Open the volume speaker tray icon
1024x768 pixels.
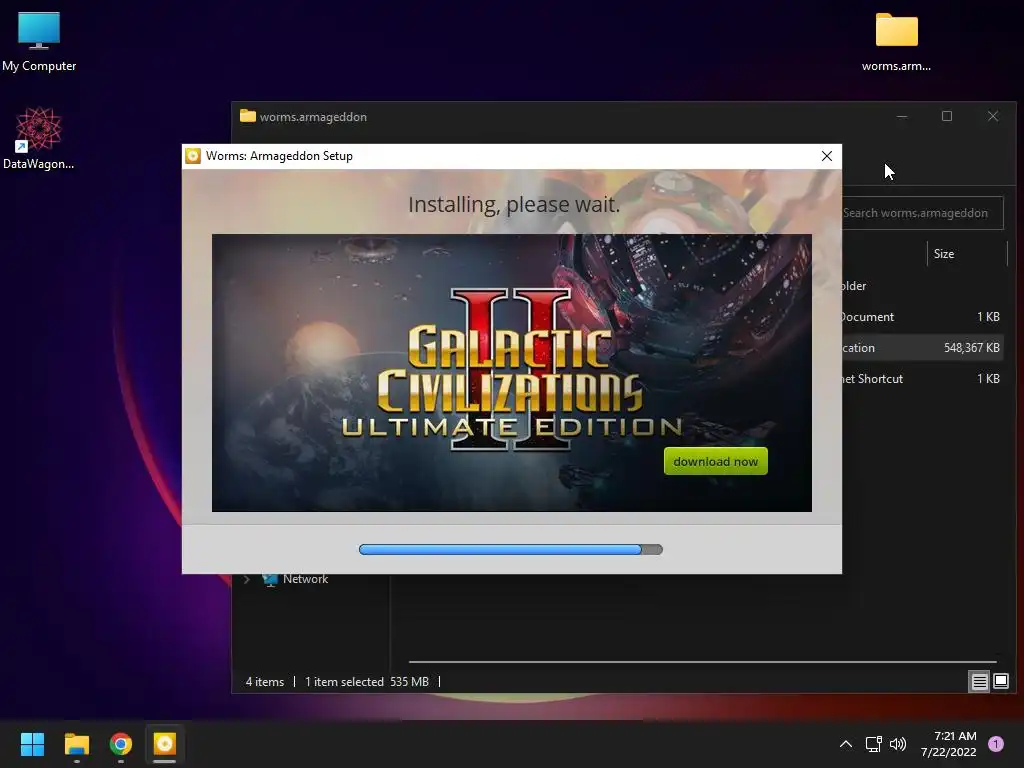(x=898, y=744)
